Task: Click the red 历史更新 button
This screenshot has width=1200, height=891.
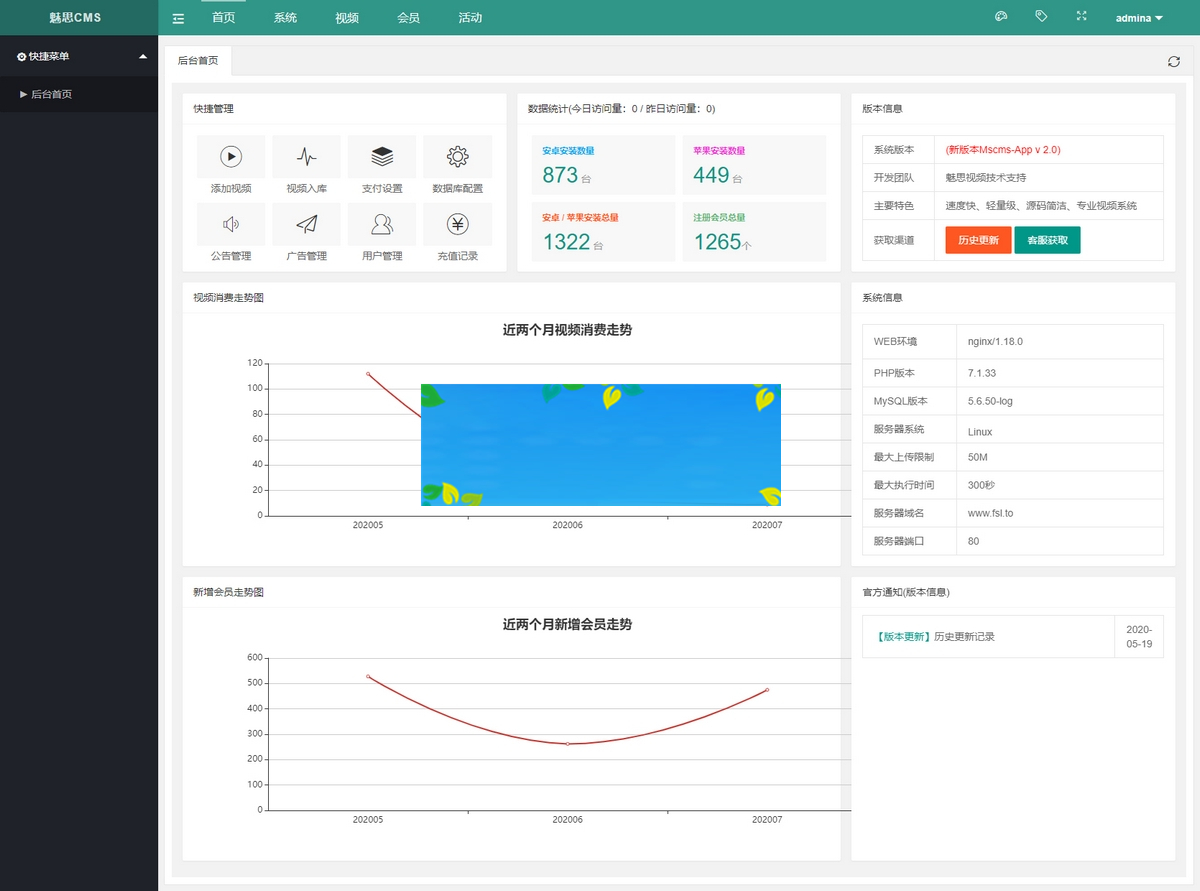Action: pyautogui.click(x=977, y=240)
